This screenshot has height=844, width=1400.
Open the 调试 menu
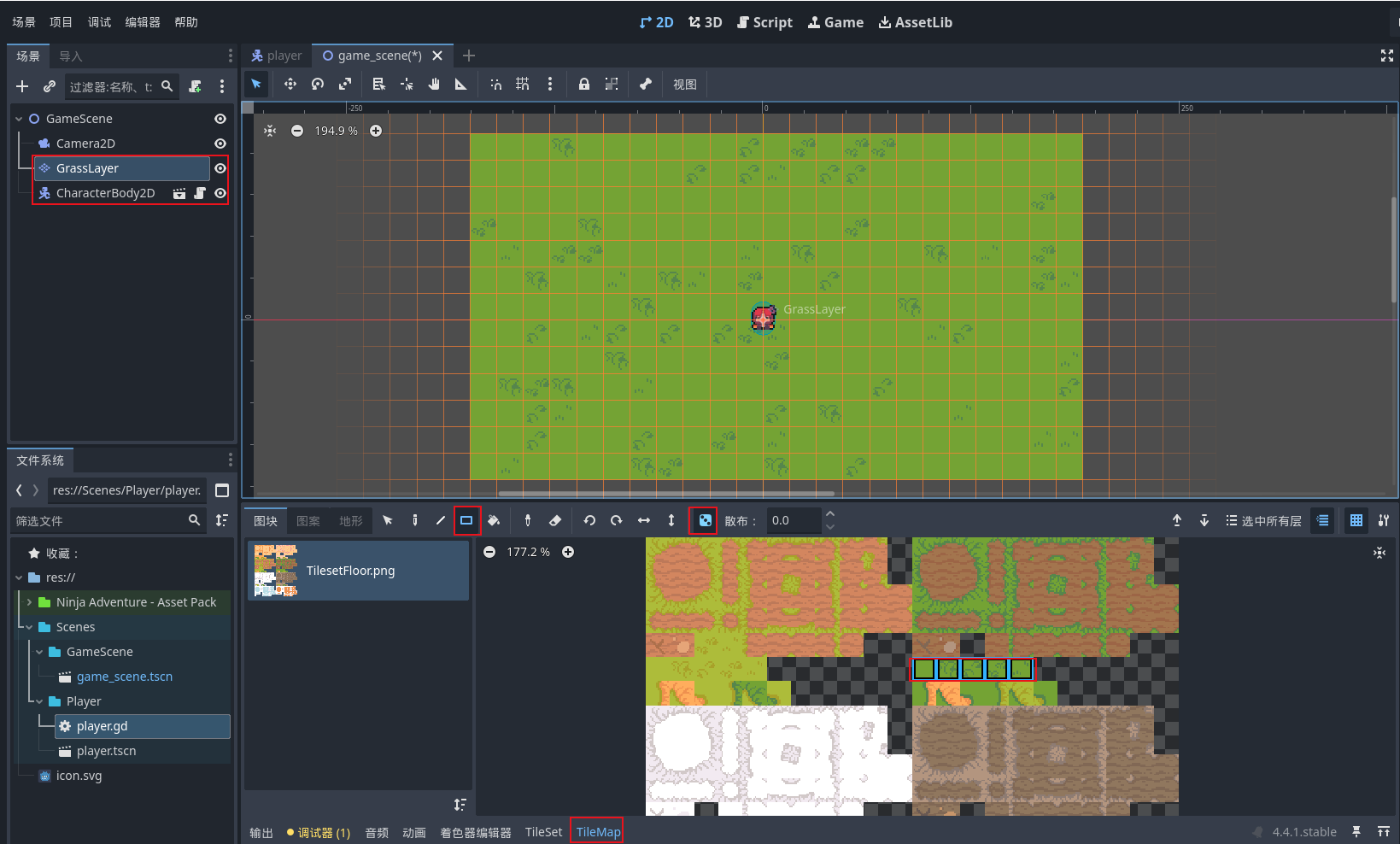pyautogui.click(x=99, y=22)
